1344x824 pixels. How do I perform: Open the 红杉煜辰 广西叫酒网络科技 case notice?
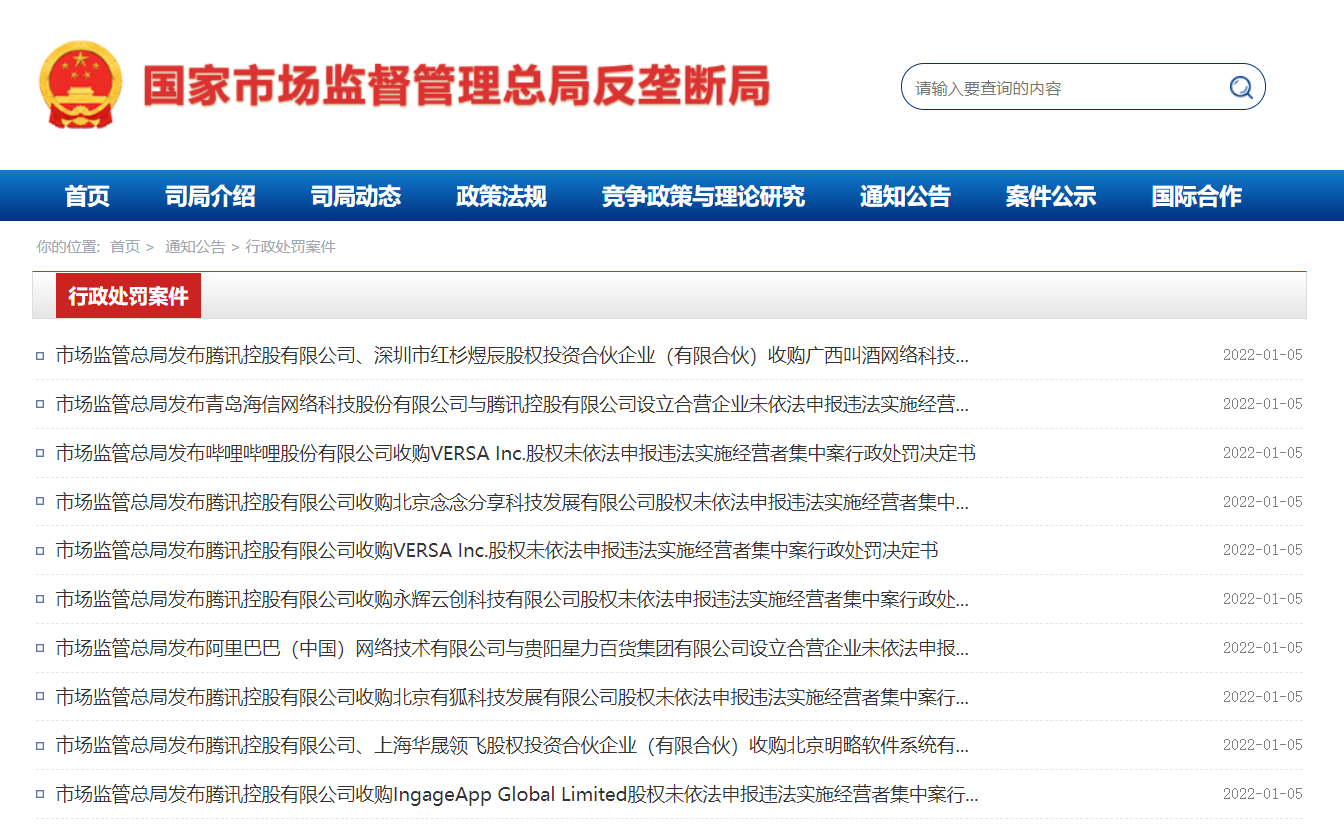tap(512, 355)
